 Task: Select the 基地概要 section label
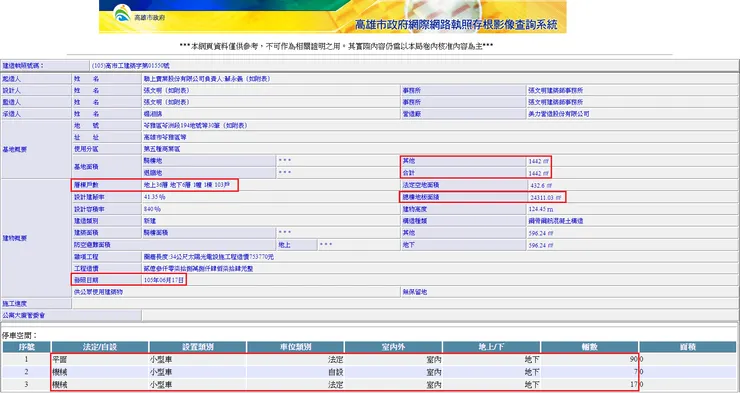(x=15, y=149)
